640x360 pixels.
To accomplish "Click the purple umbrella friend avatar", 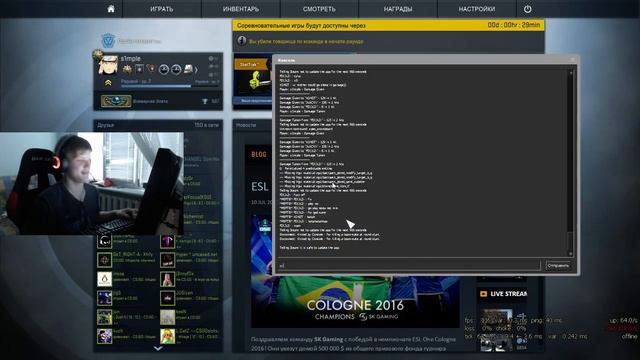I will point(167,241).
